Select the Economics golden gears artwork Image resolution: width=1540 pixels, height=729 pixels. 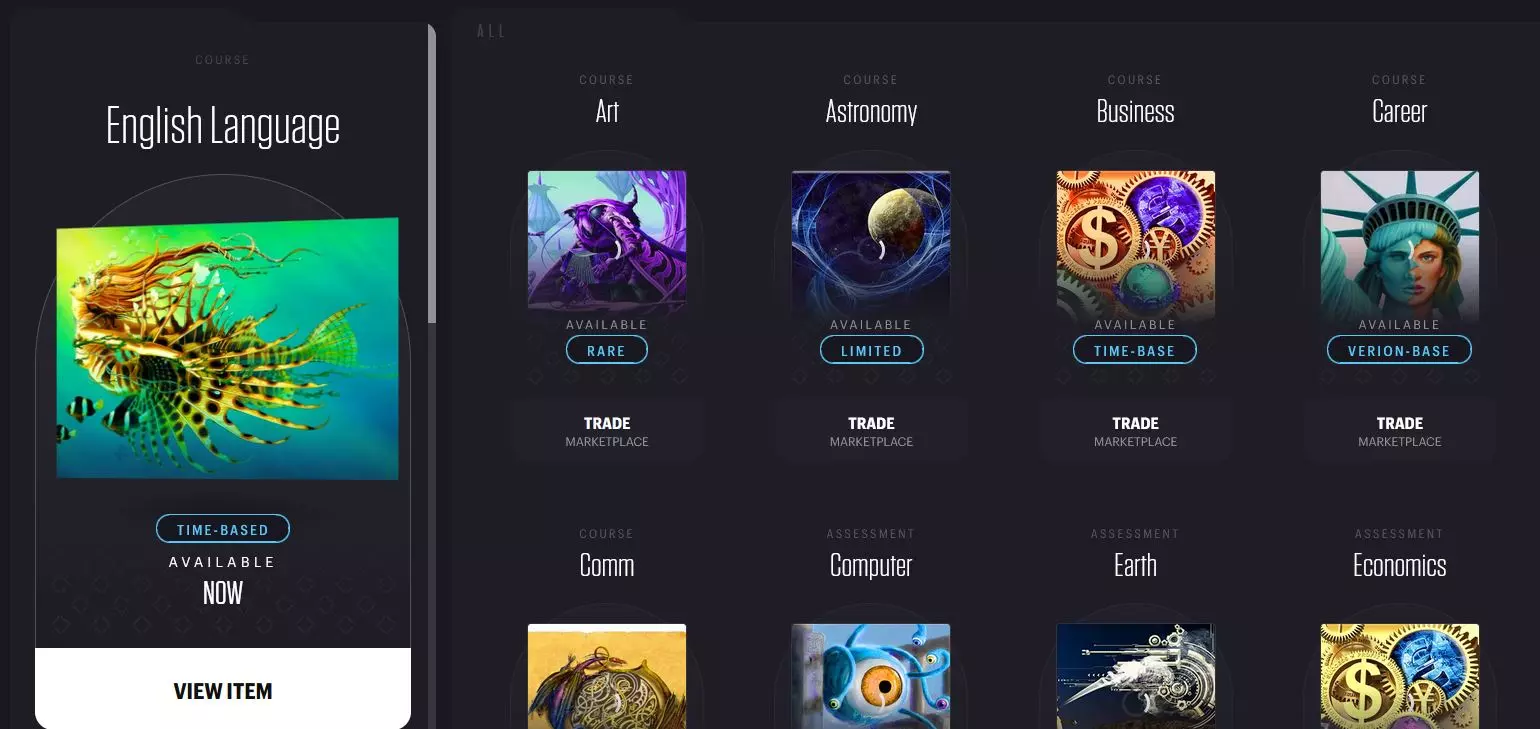tap(1400, 676)
